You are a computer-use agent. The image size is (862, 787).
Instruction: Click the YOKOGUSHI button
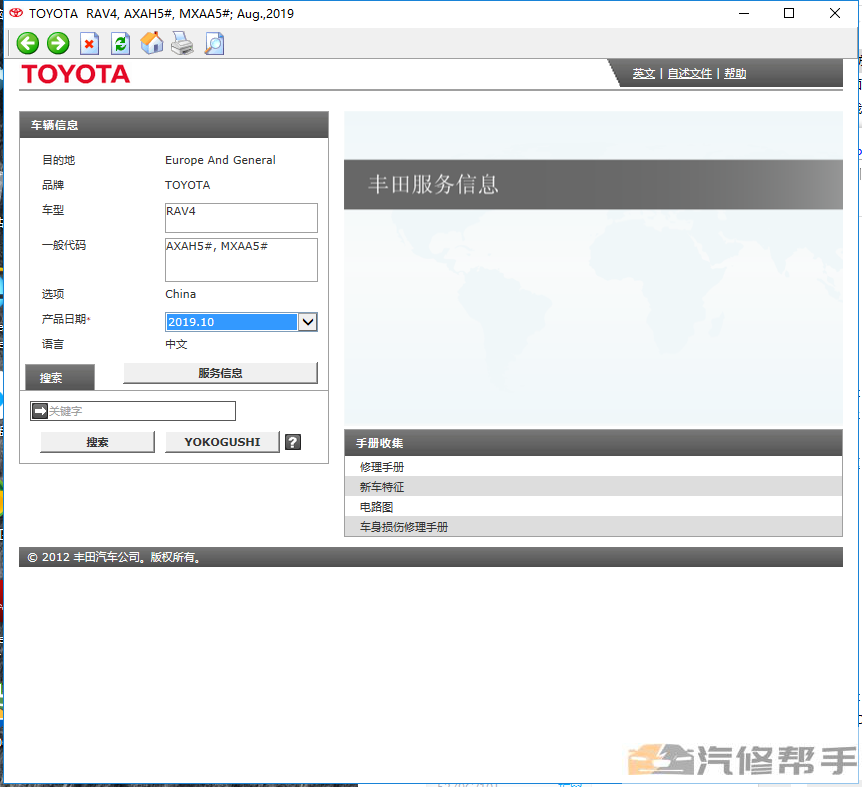tap(222, 442)
